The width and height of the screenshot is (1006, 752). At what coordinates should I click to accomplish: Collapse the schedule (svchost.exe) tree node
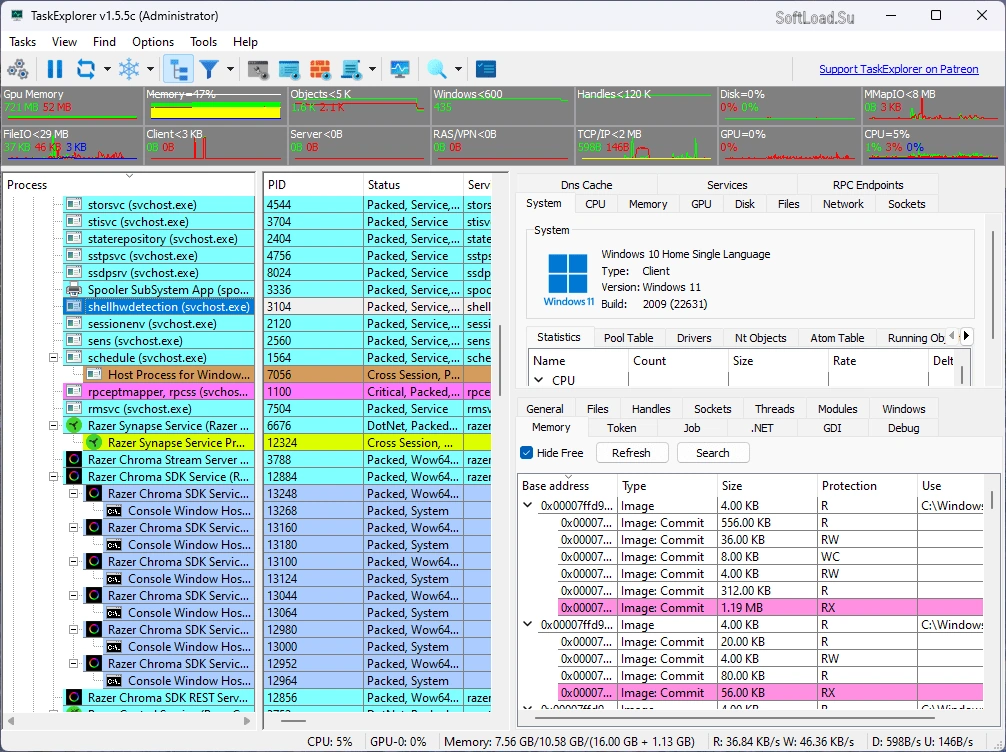click(54, 357)
